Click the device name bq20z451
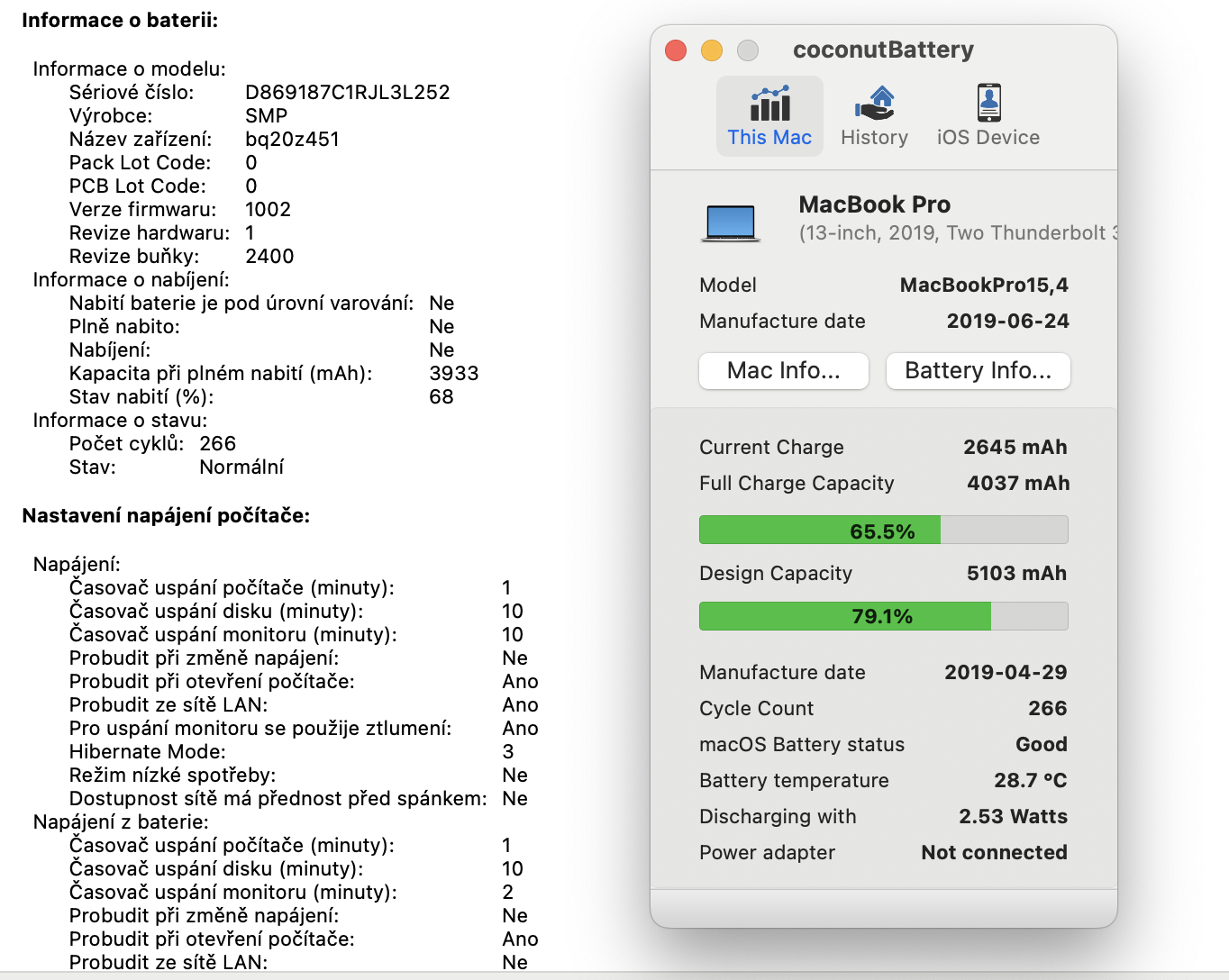Viewport: 1229px width, 980px height. 292,140
